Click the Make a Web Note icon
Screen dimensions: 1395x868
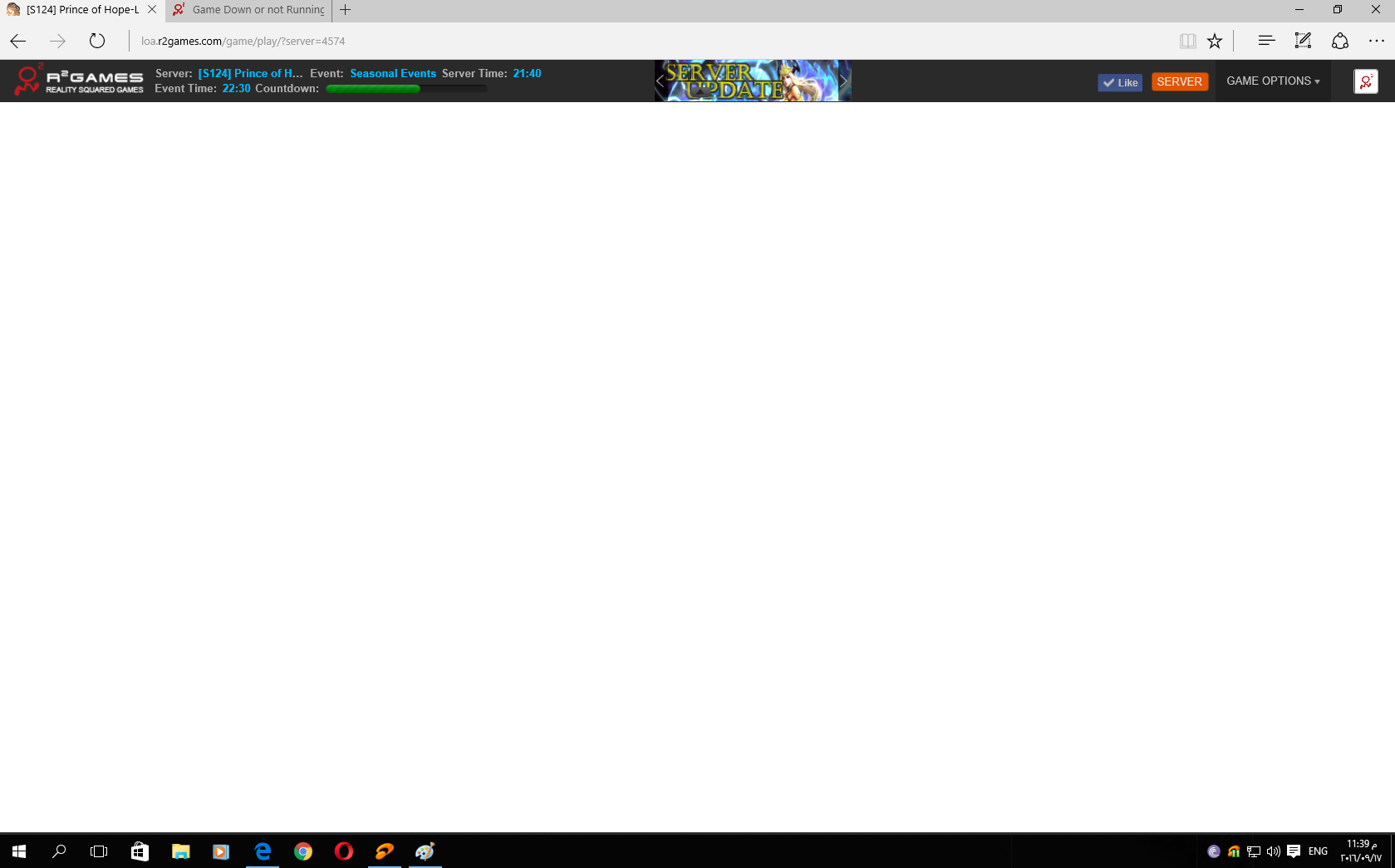click(1303, 41)
